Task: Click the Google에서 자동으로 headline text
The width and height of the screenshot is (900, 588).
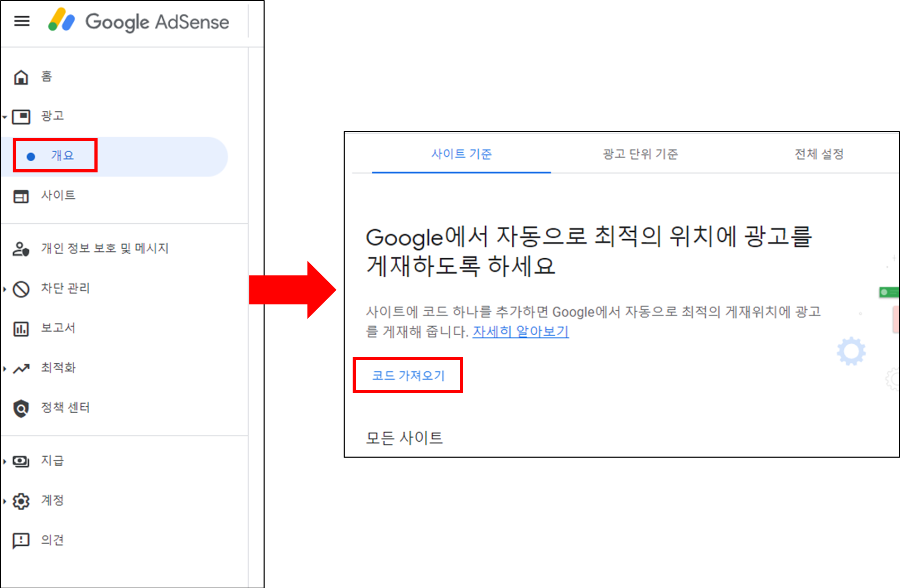Action: [x=589, y=251]
